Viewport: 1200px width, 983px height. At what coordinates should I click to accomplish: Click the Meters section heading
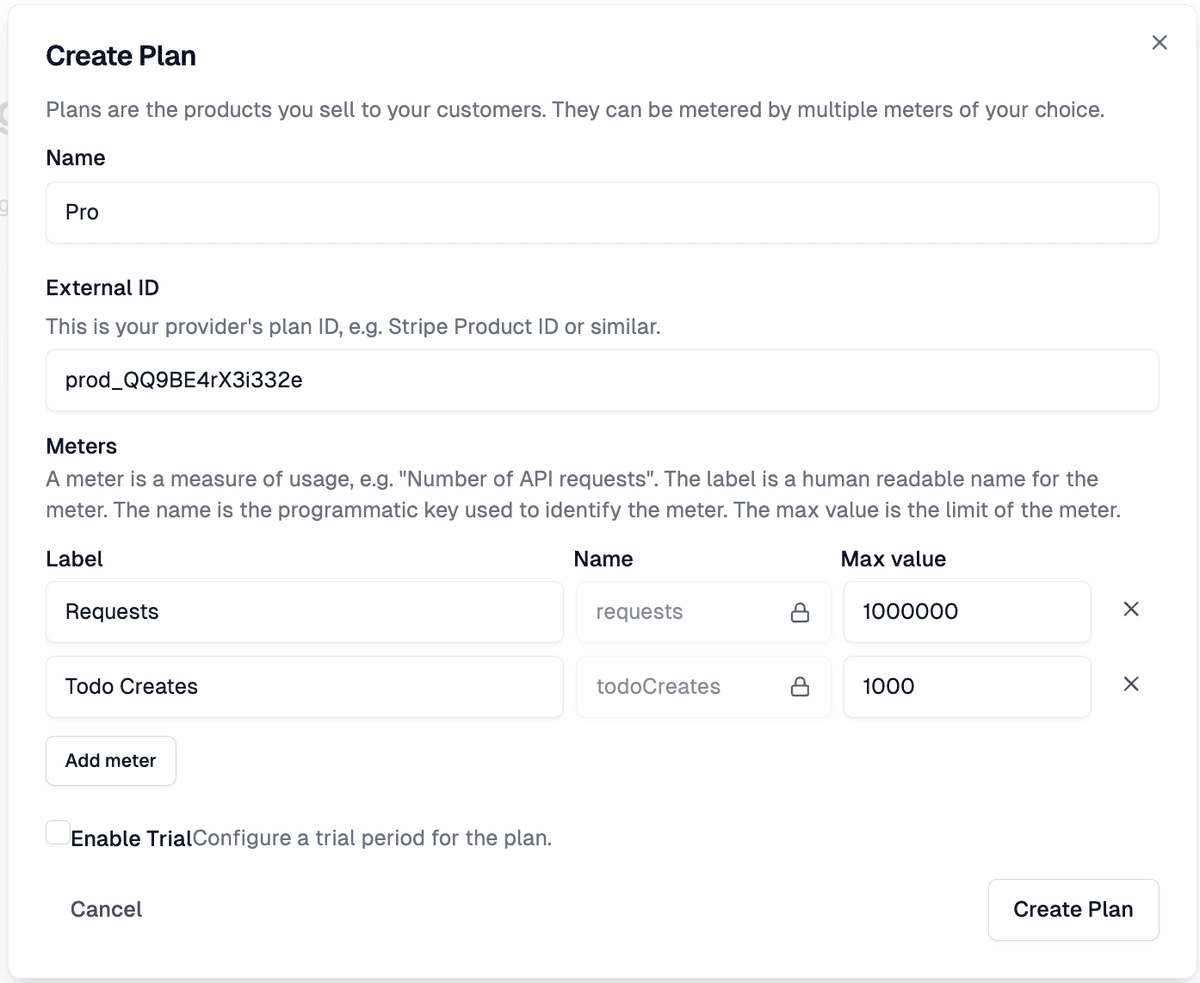pyautogui.click(x=81, y=446)
